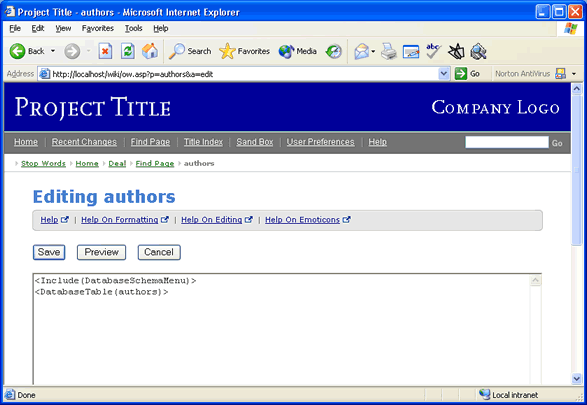Image resolution: width=587 pixels, height=405 pixels.
Task: Click the page scrollbar up arrow
Action: click(x=577, y=89)
